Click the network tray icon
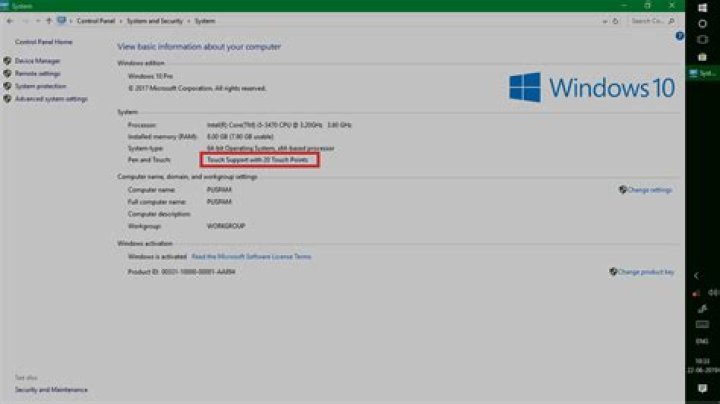 click(696, 293)
